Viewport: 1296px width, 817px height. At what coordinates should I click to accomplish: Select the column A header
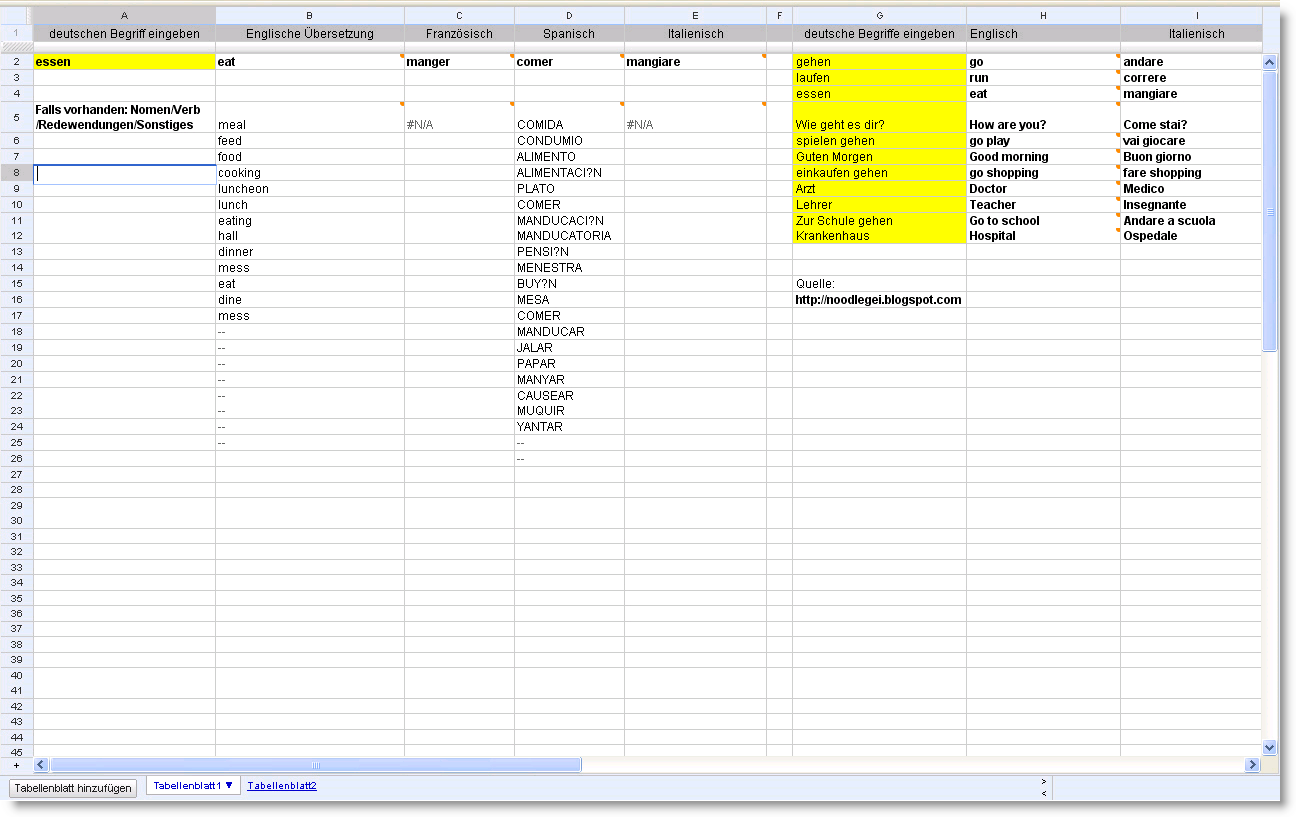click(x=124, y=15)
